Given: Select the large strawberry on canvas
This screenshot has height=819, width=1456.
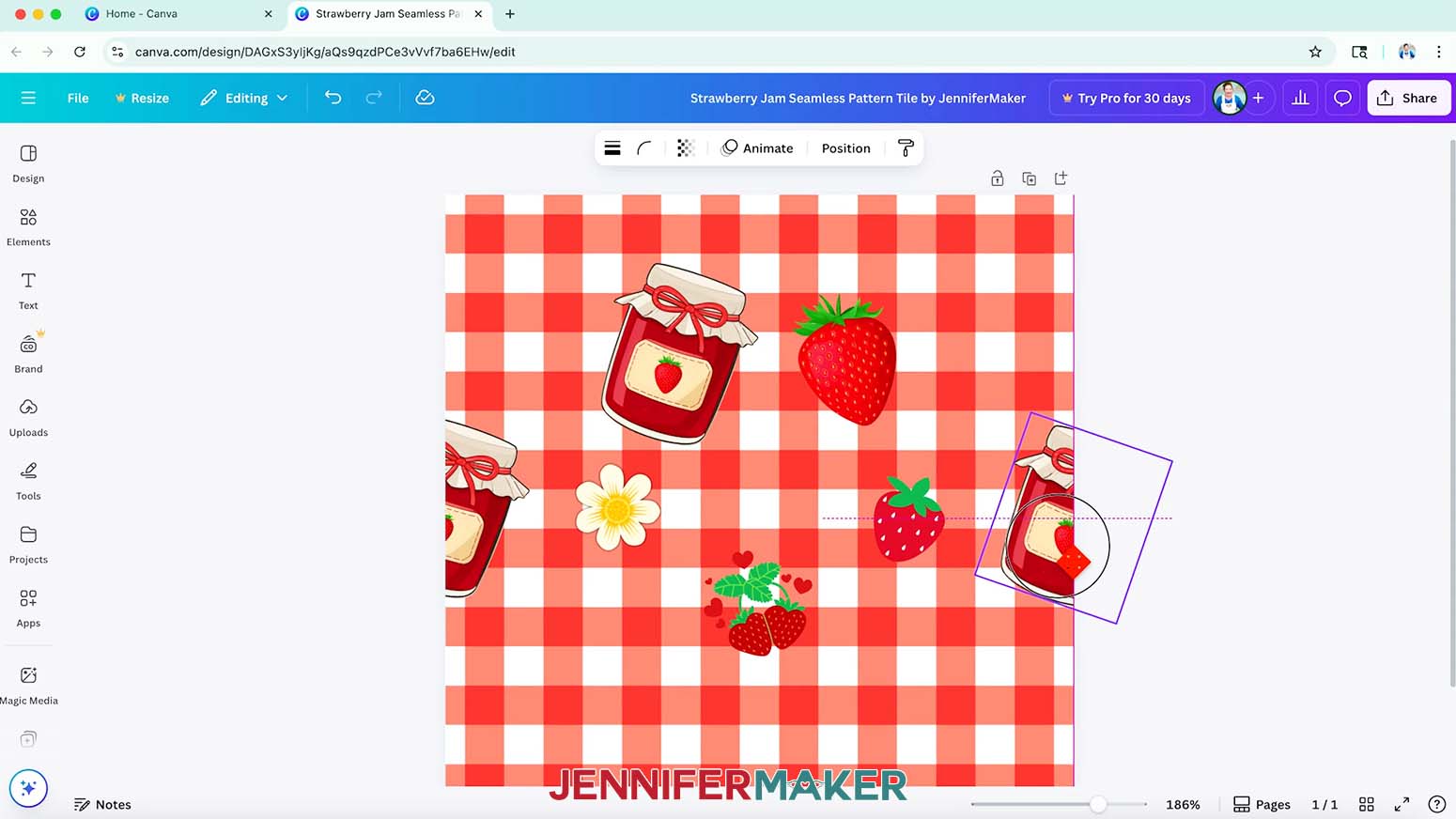Looking at the screenshot, I should 846,360.
